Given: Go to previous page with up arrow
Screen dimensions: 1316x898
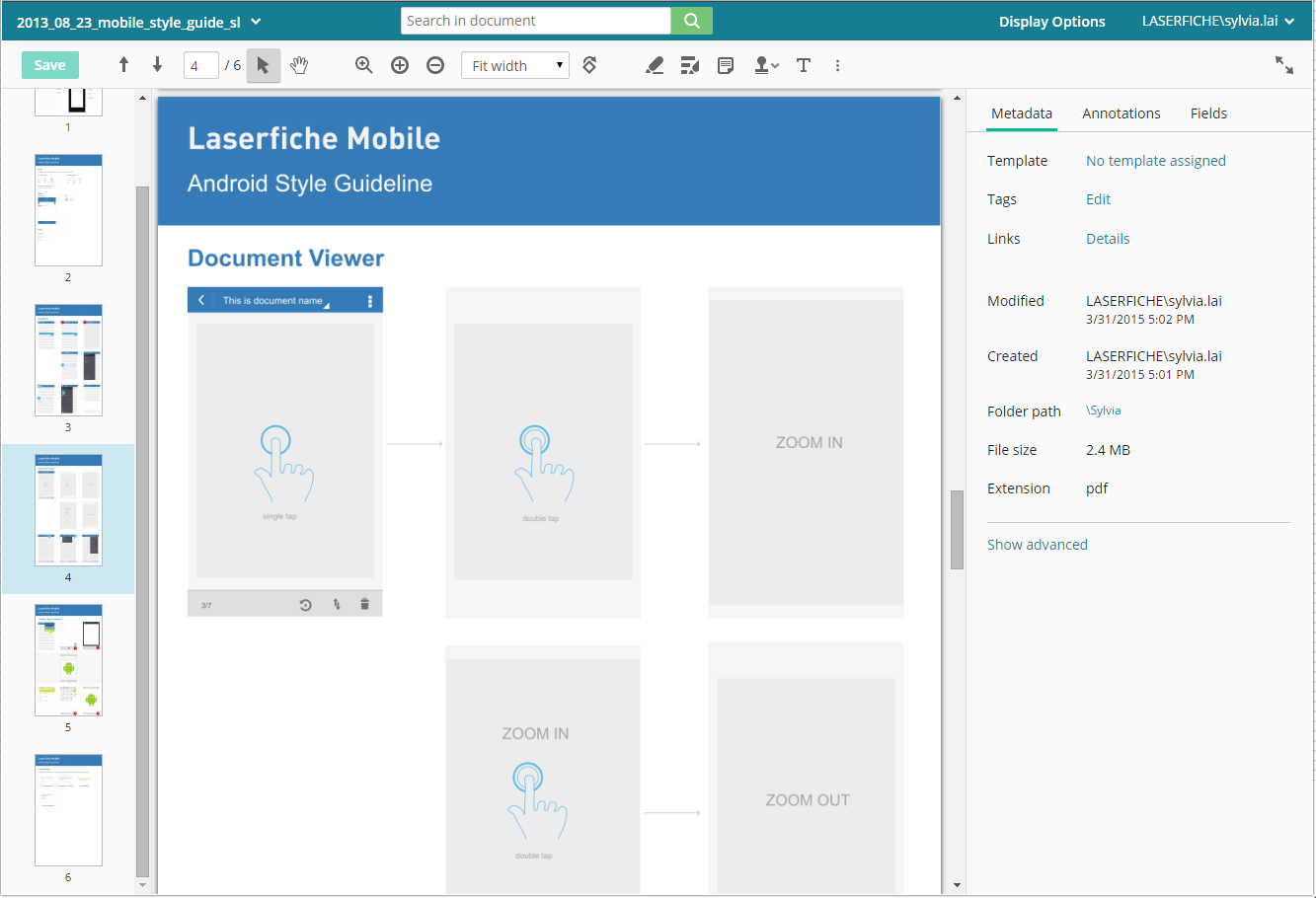Looking at the screenshot, I should (x=123, y=65).
